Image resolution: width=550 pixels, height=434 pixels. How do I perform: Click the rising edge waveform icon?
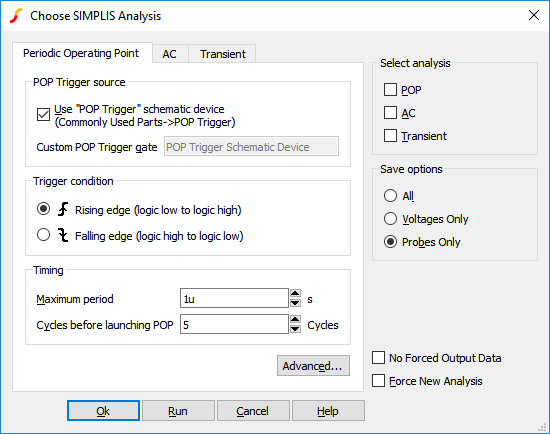(x=63, y=209)
